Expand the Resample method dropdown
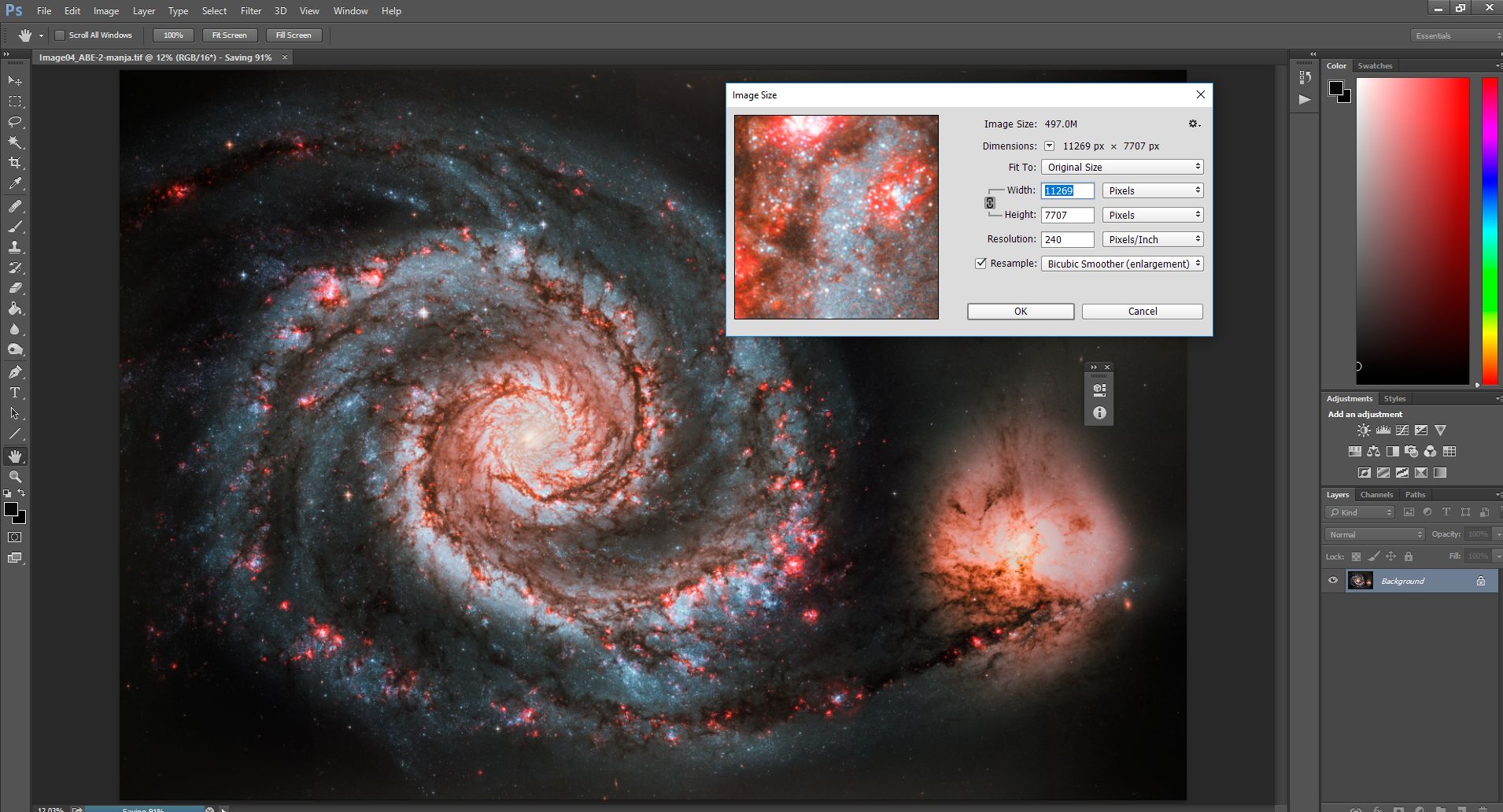 pyautogui.click(x=1122, y=264)
